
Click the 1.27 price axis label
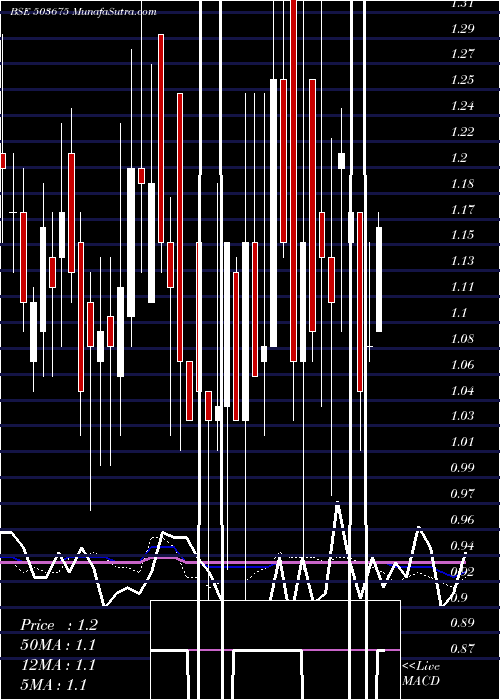462,54
